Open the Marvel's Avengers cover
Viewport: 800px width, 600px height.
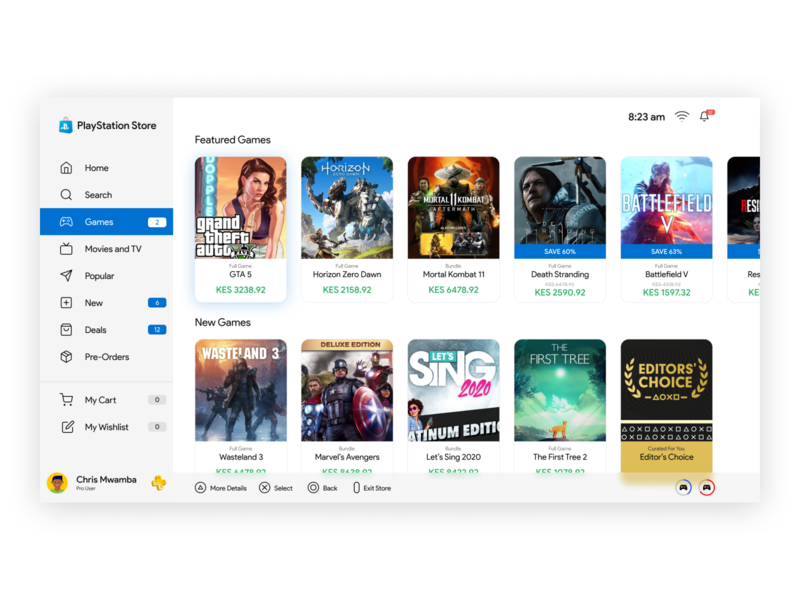point(347,390)
